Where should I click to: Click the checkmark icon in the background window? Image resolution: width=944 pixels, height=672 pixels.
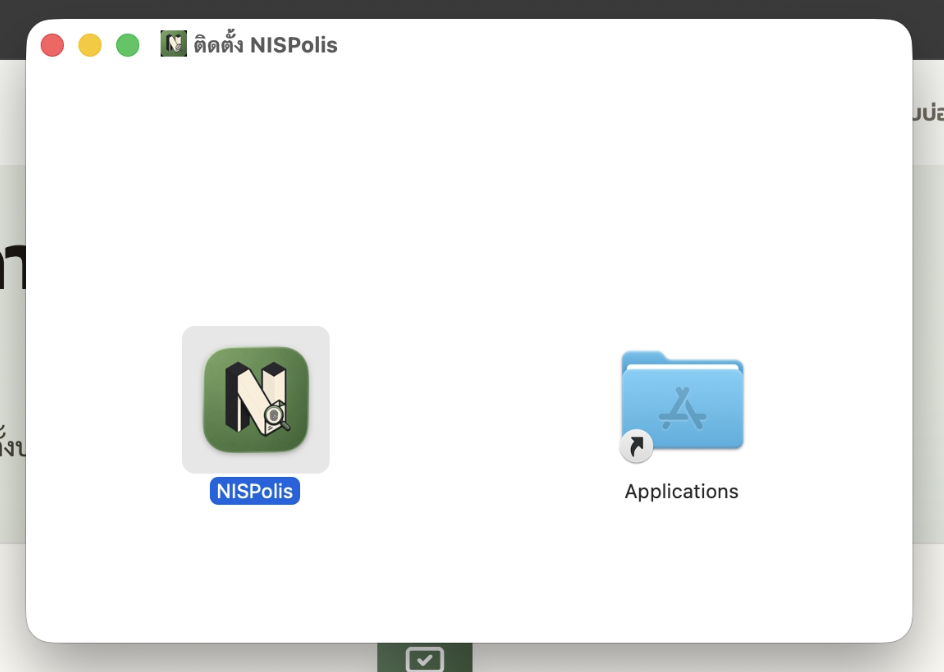pyautogui.click(x=425, y=659)
